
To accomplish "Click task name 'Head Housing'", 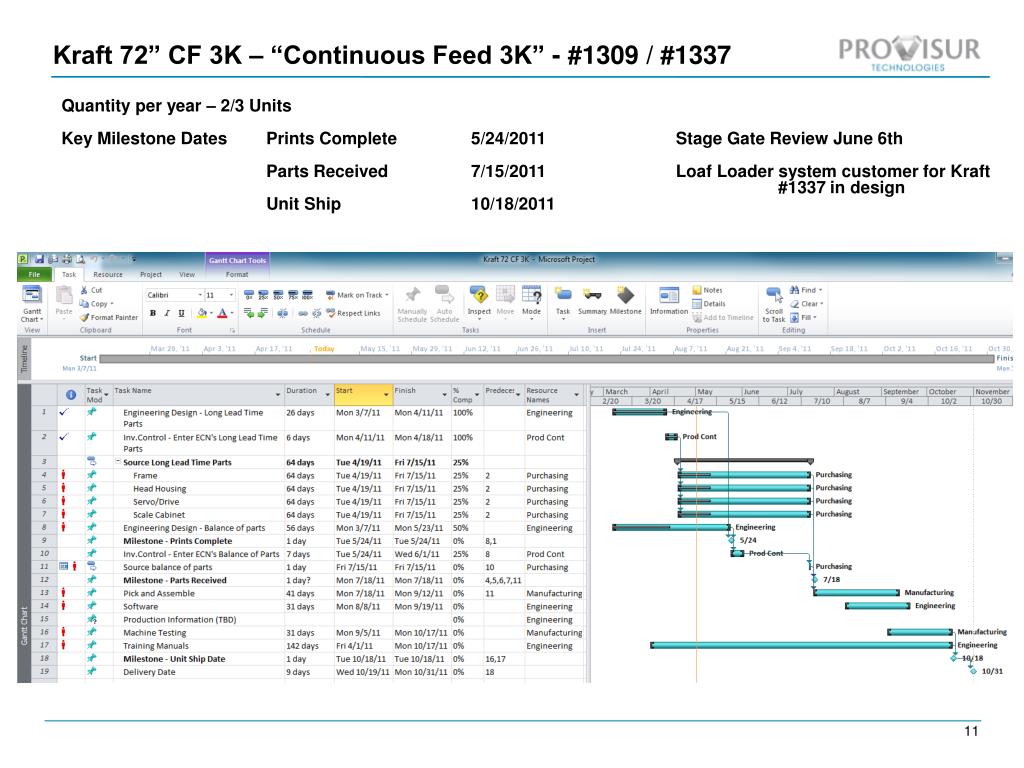I will tap(159, 488).
